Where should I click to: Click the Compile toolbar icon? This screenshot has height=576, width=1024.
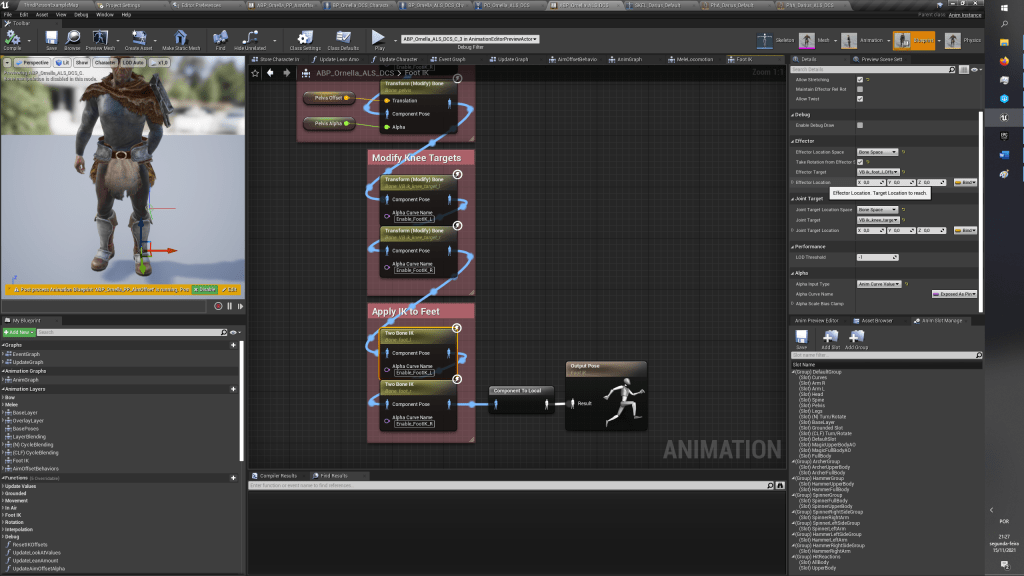coord(12,40)
